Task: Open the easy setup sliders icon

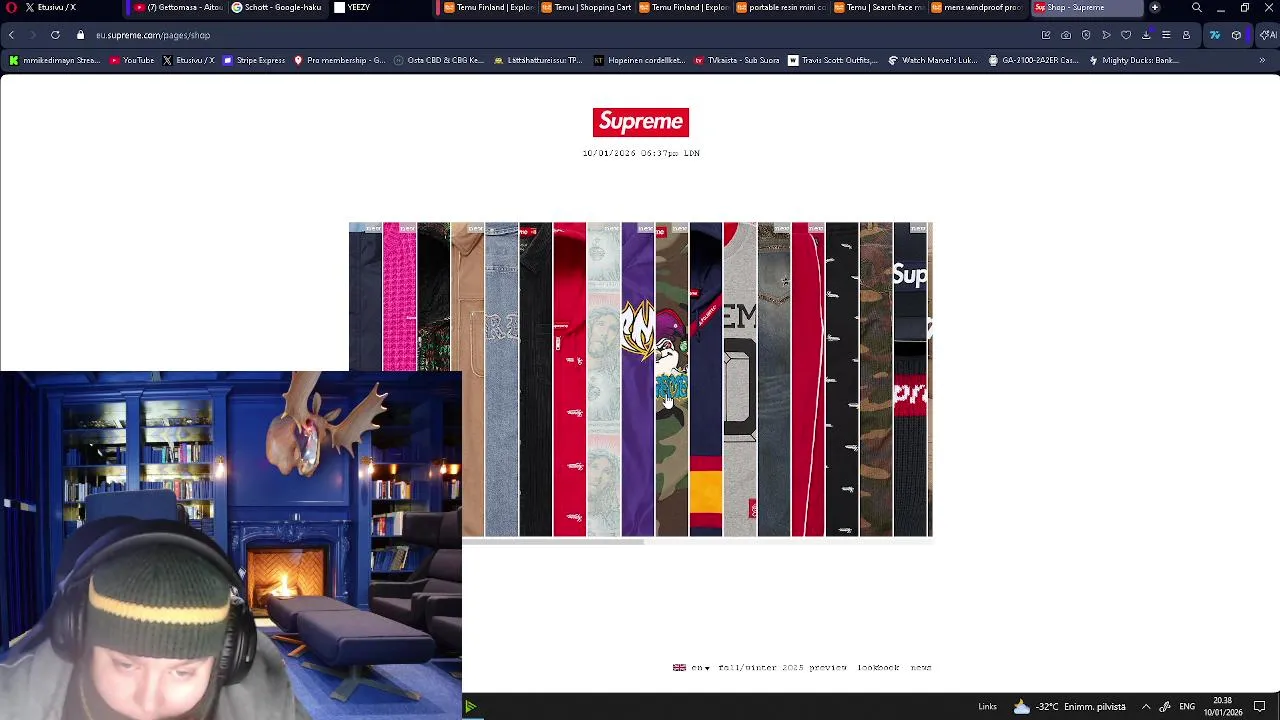Action: coord(1166,35)
